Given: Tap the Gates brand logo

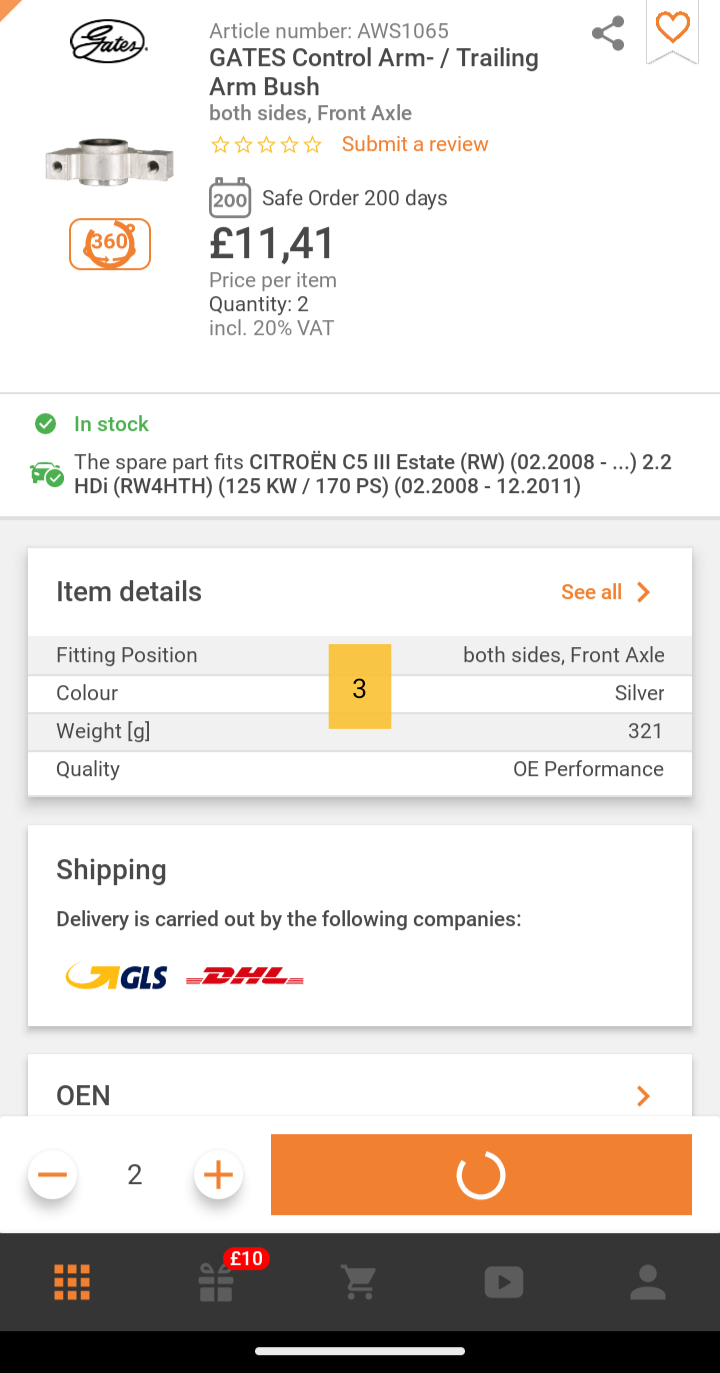Looking at the screenshot, I should (x=109, y=41).
